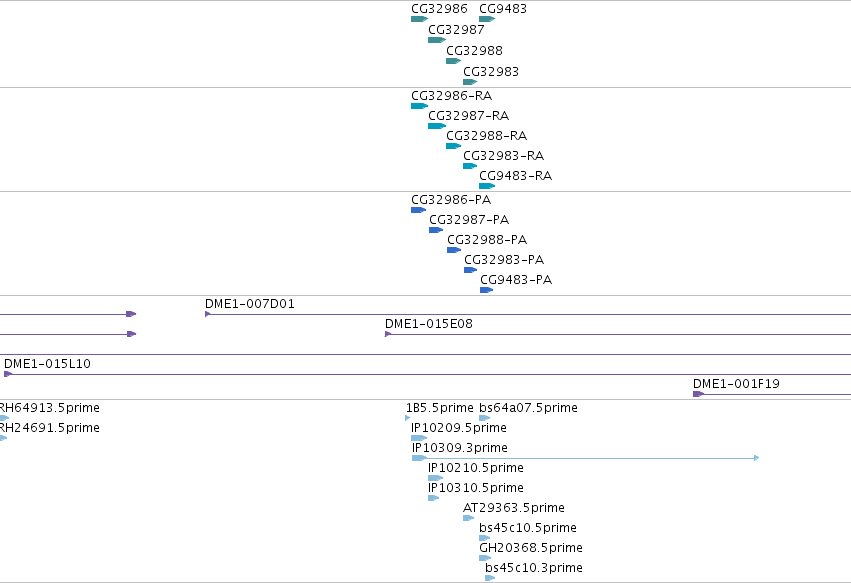Click the CG32987 gene feature
The width and height of the screenshot is (851, 583).
point(437,40)
